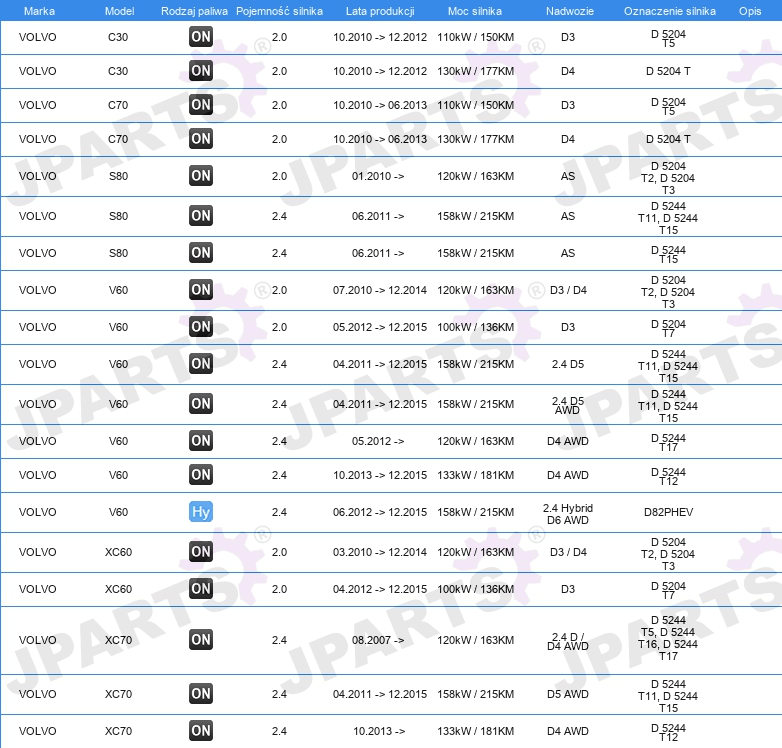Click the Marka column header
Screen dimensions: 782x748
pyautogui.click(x=39, y=11)
